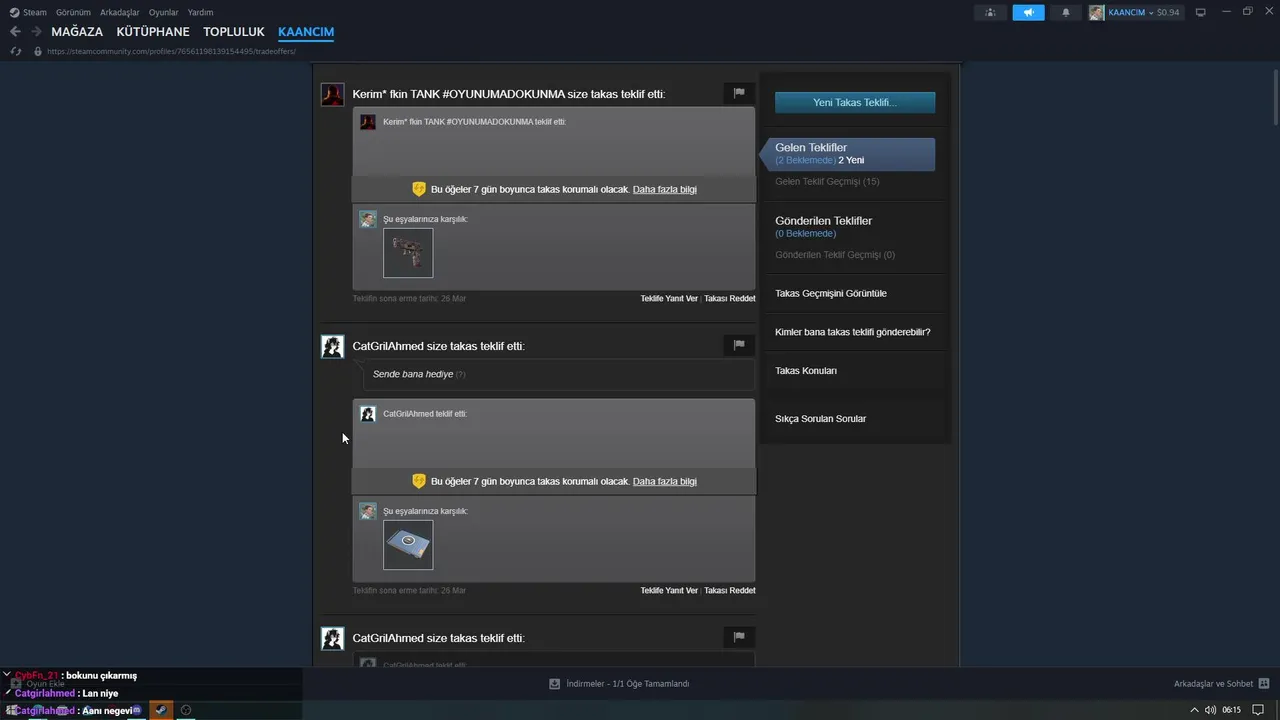Screen dimensions: 1280x720
Task: Click the 'Yeni Takas Teklifi...' button
Action: 855,102
